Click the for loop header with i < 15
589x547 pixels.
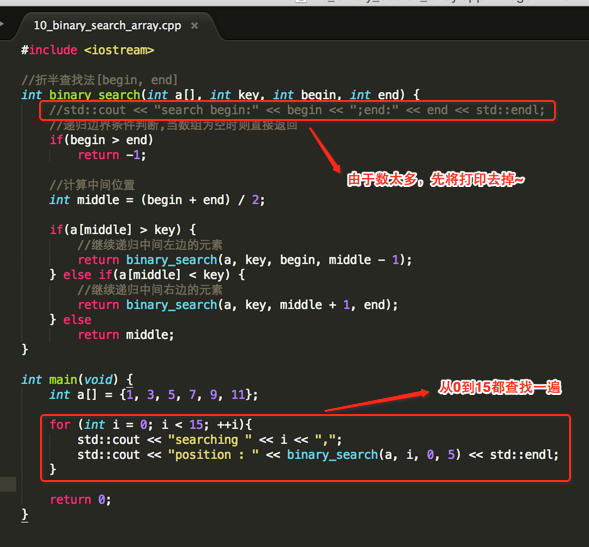click(151, 425)
